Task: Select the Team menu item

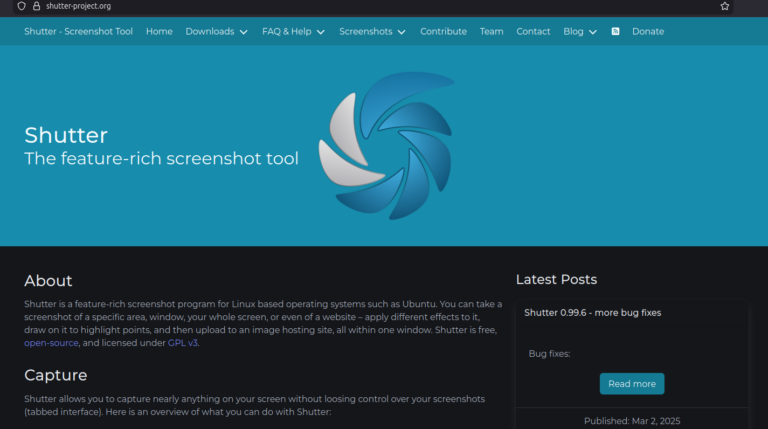Action: point(491,31)
